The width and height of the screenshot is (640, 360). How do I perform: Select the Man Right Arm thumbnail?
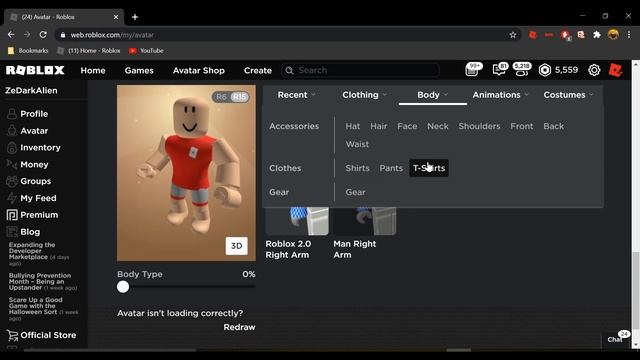(364, 221)
